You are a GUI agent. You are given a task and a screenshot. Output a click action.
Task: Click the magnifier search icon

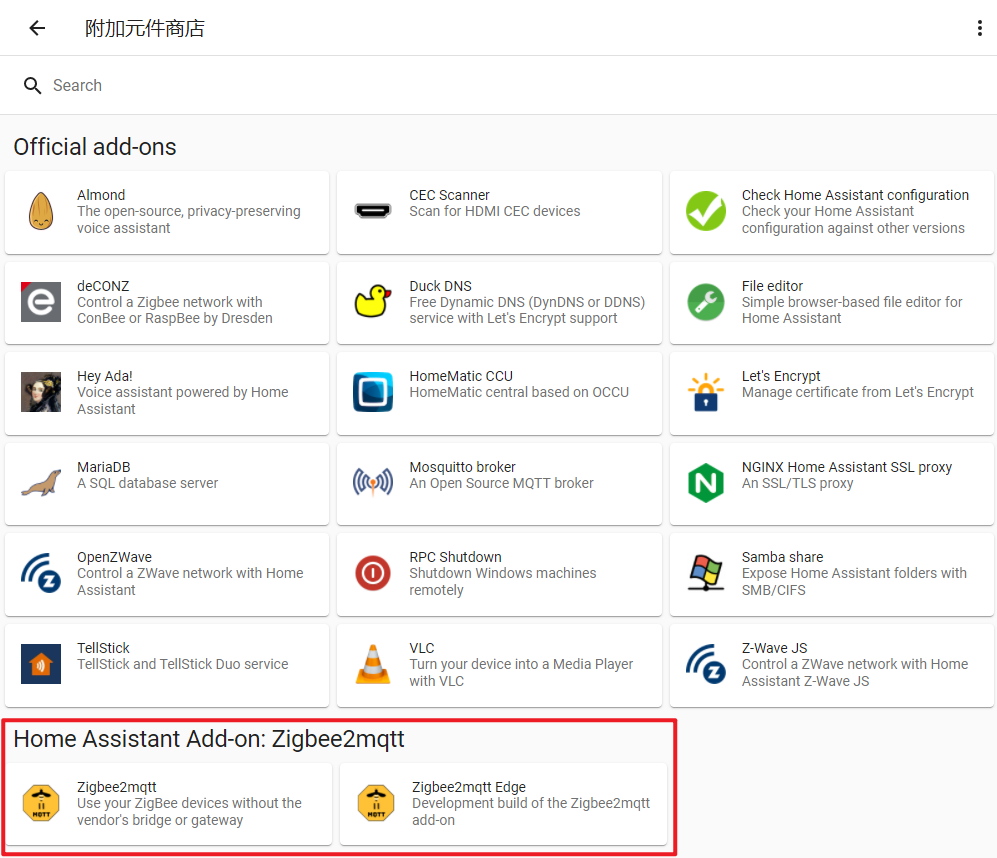[x=33, y=86]
